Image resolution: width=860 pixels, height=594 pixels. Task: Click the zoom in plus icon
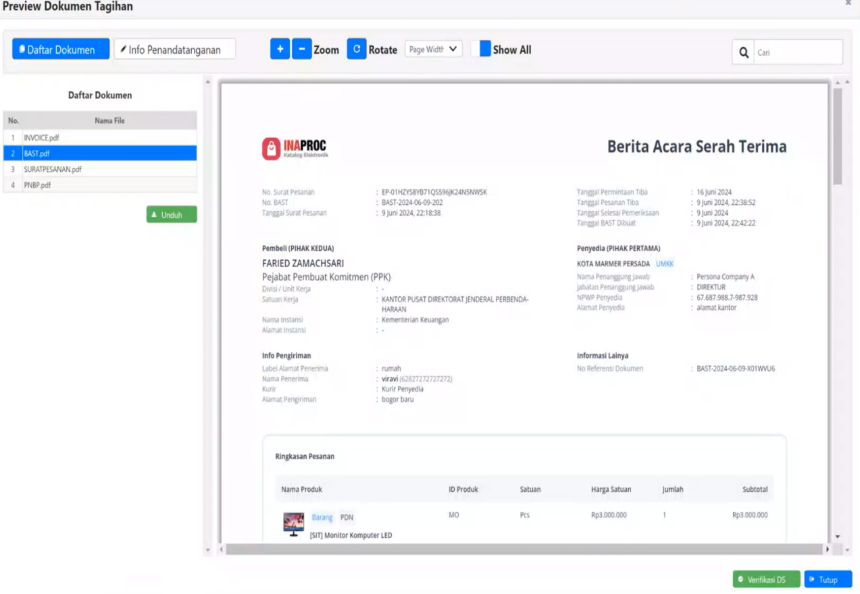click(x=280, y=49)
